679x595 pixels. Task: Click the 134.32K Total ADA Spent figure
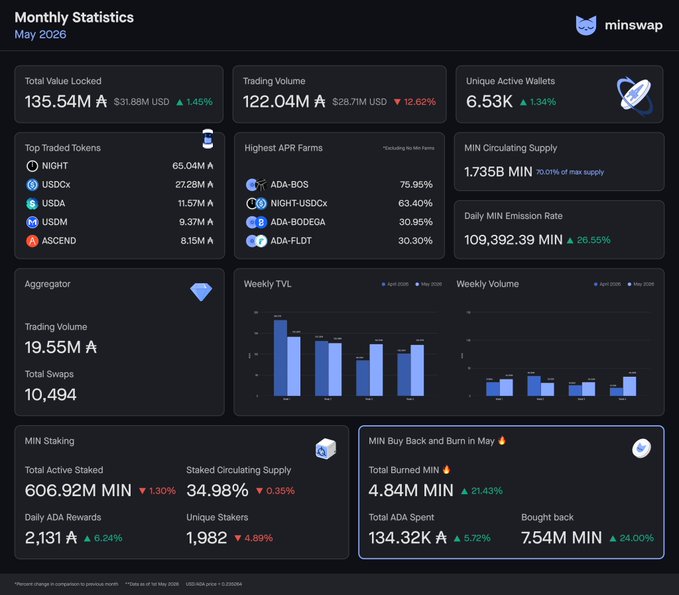[x=407, y=538]
